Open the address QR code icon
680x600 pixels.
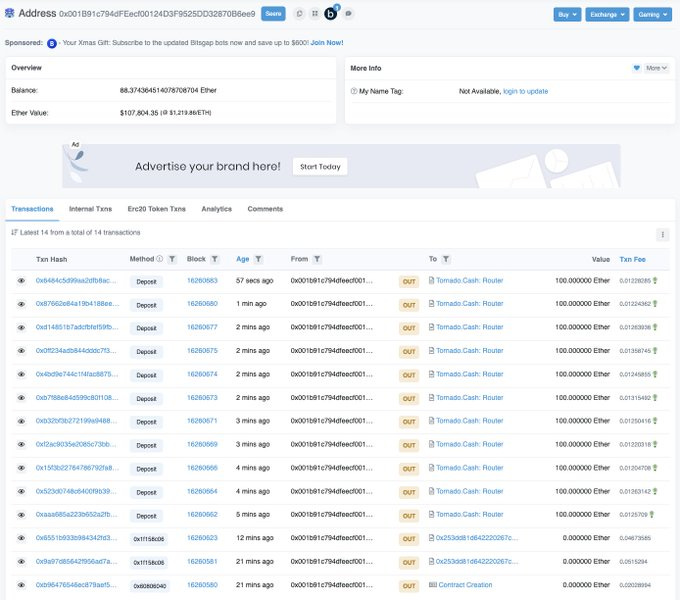pyautogui.click(x=315, y=14)
